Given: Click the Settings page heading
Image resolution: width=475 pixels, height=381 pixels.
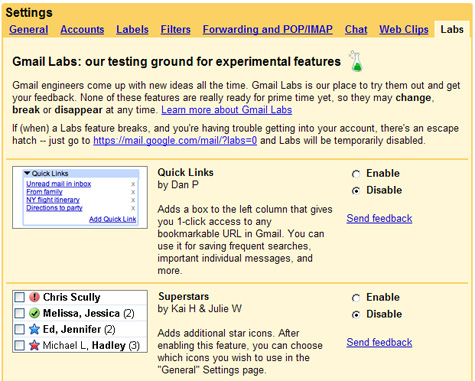Looking at the screenshot, I should pyautogui.click(x=29, y=13).
